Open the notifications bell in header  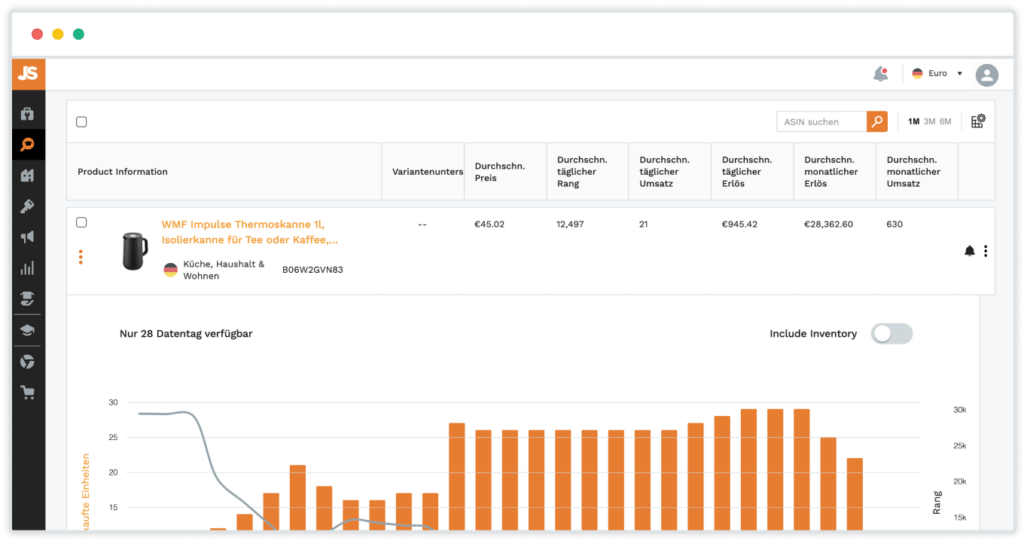pyautogui.click(x=881, y=74)
